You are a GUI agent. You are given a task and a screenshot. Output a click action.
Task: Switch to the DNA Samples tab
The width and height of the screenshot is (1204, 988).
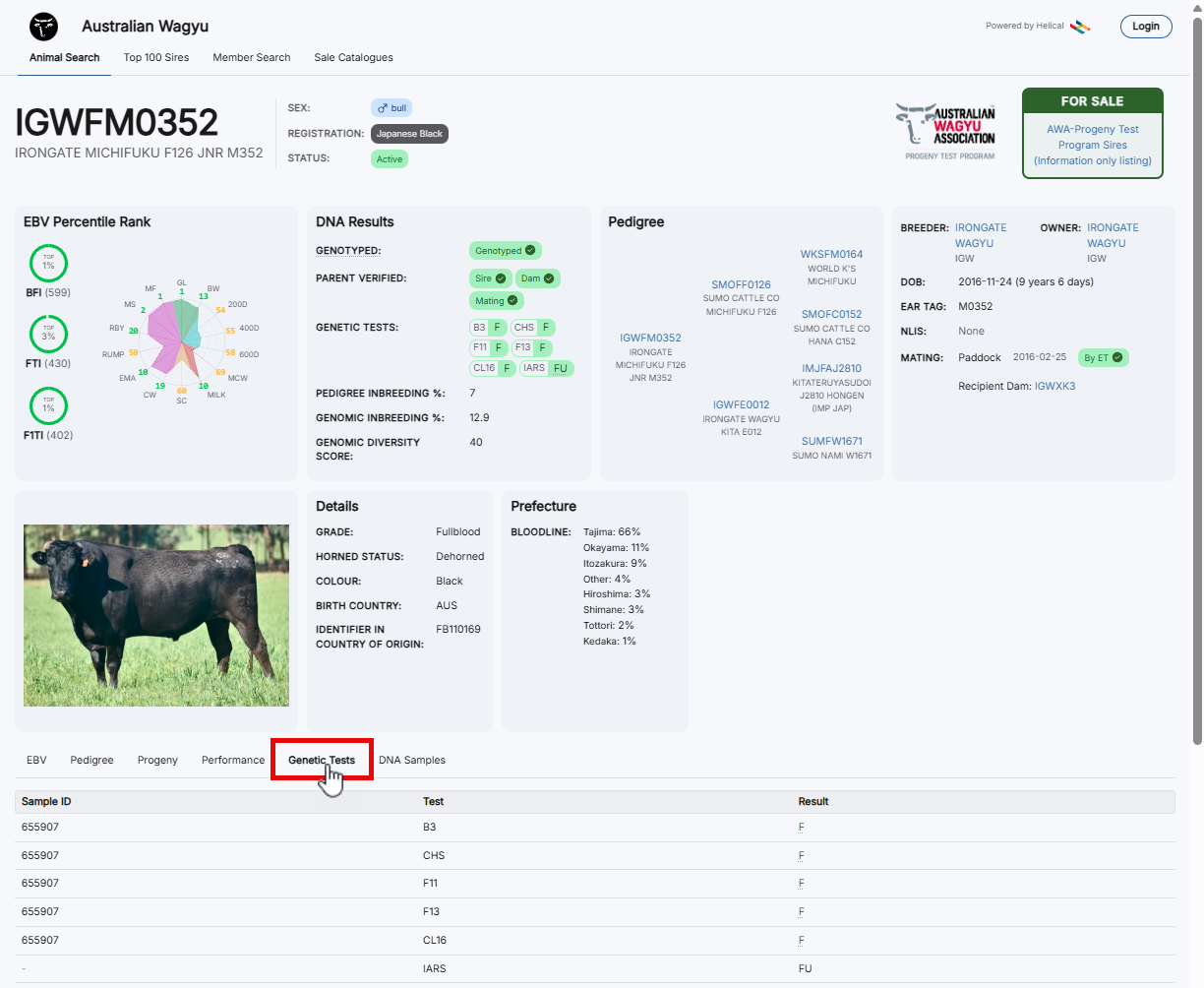point(411,760)
